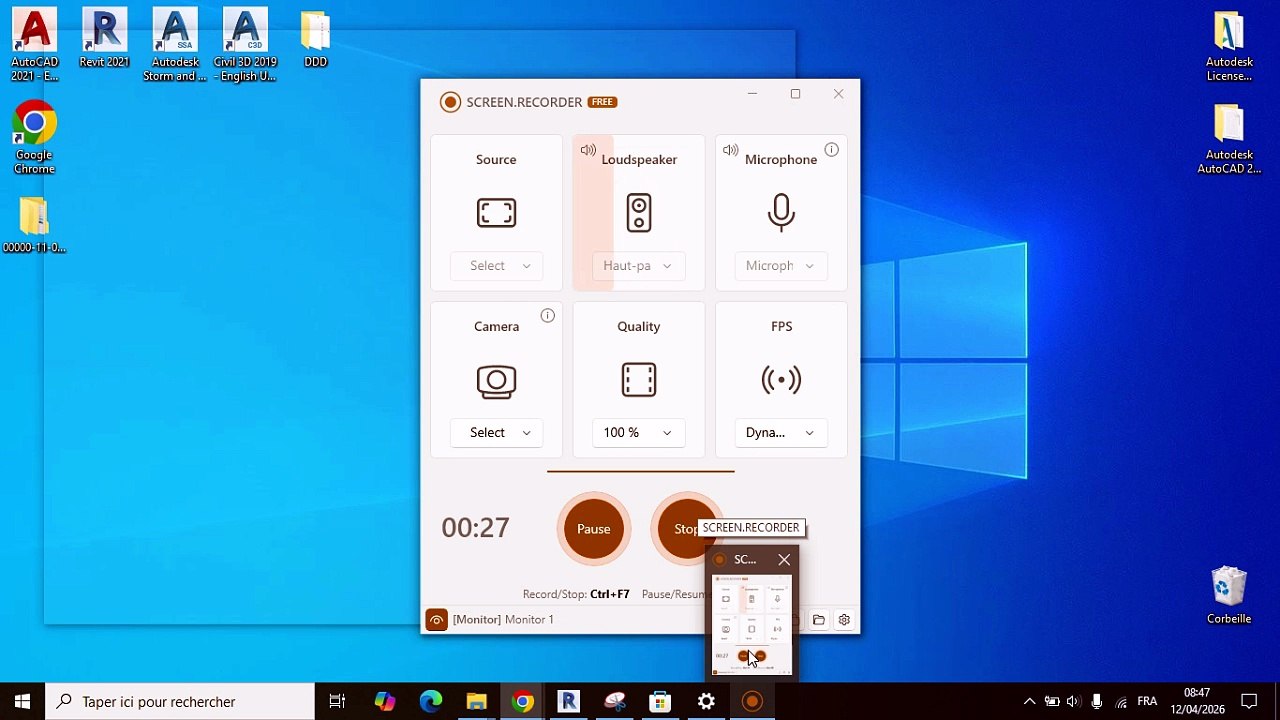
Task: Switch to Google Chrome in the taskbar
Action: tap(523, 702)
